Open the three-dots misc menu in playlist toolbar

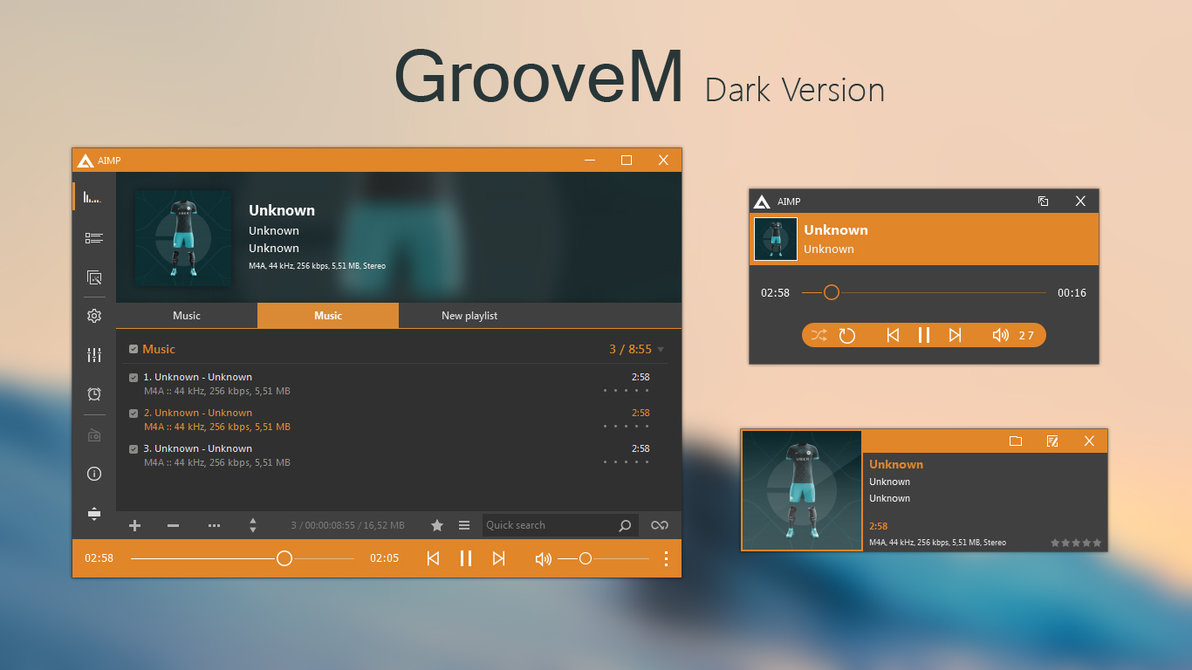(214, 526)
